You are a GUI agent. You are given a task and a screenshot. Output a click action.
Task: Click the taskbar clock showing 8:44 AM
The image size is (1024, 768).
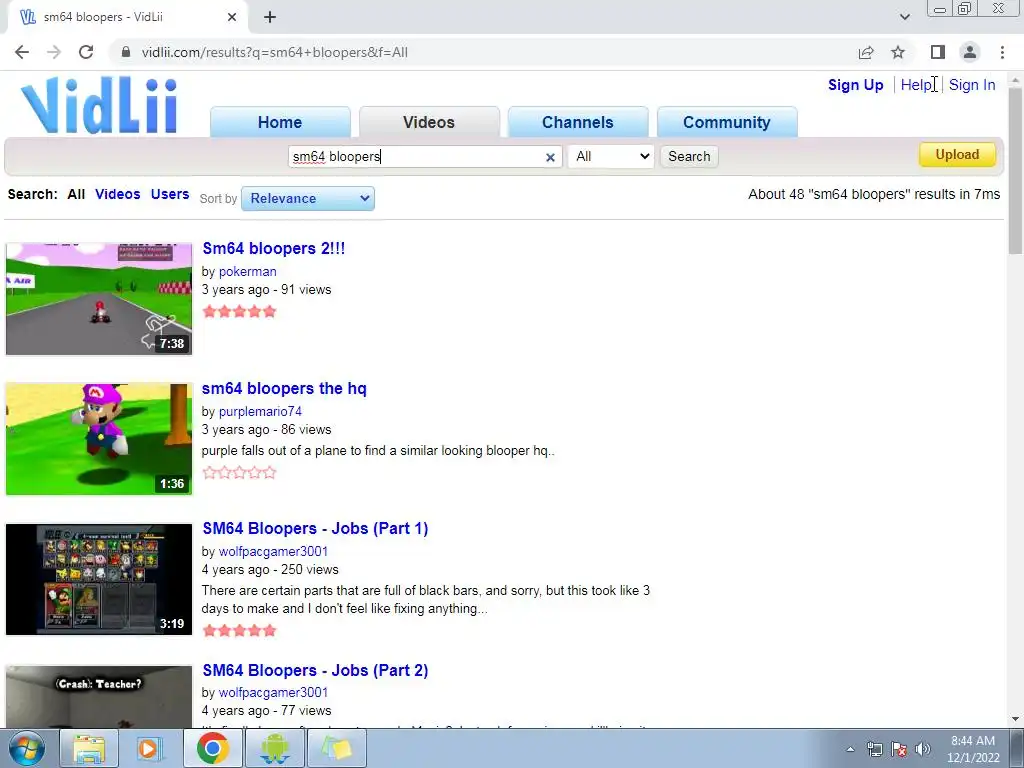(972, 749)
